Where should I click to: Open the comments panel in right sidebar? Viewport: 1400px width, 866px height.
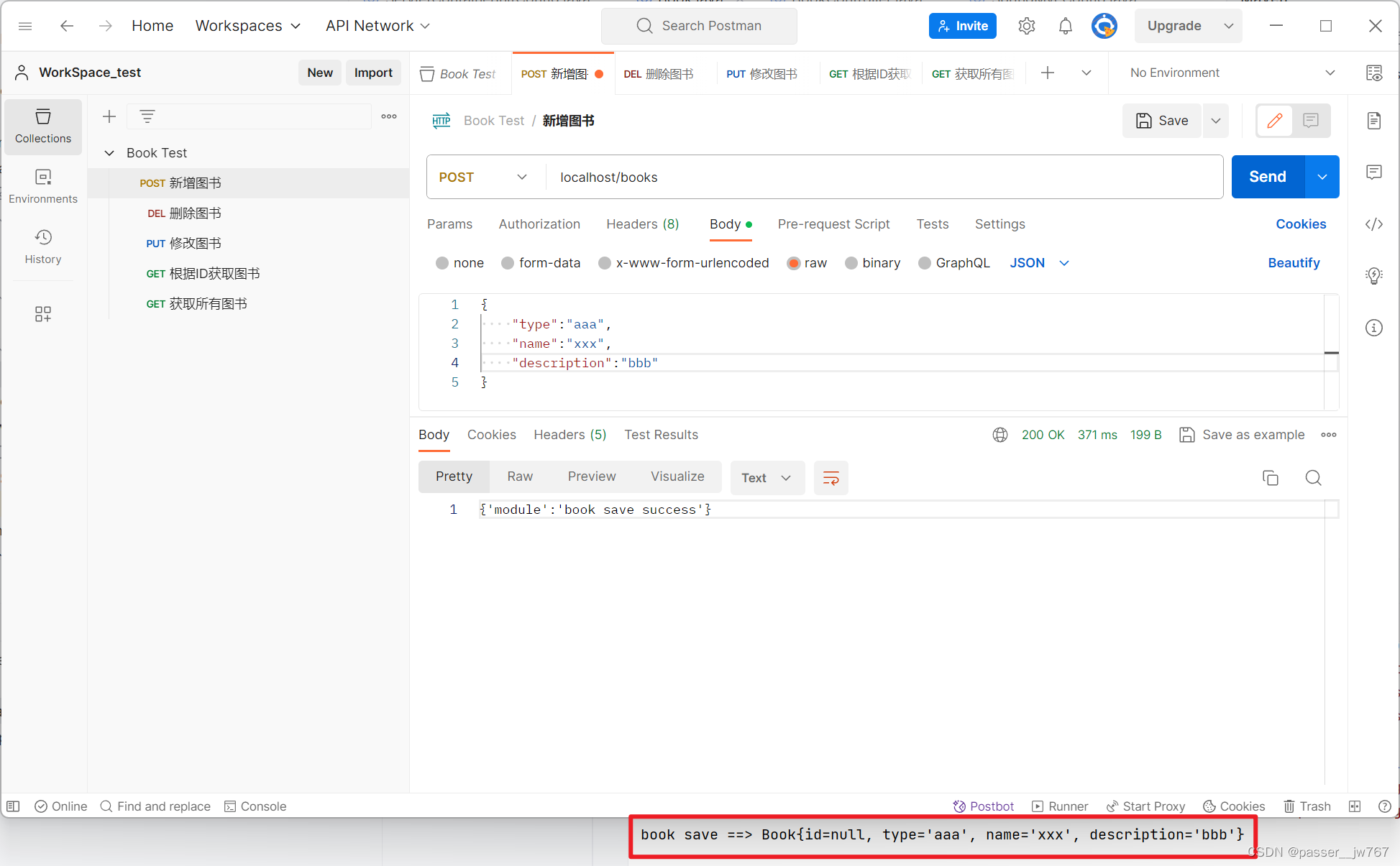coord(1374,172)
